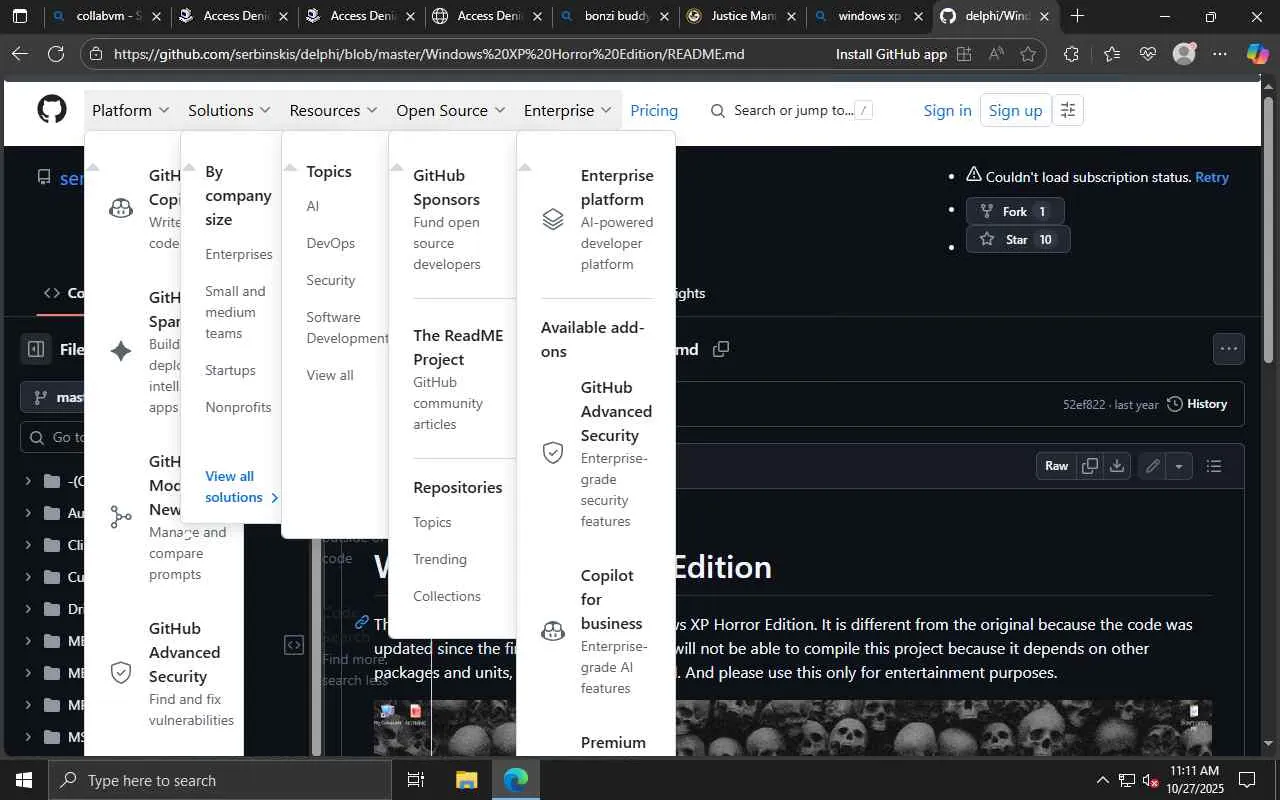Viewport: 1280px width, 800px height.
Task: Click the Windows taskbar search box
Action: [219, 780]
